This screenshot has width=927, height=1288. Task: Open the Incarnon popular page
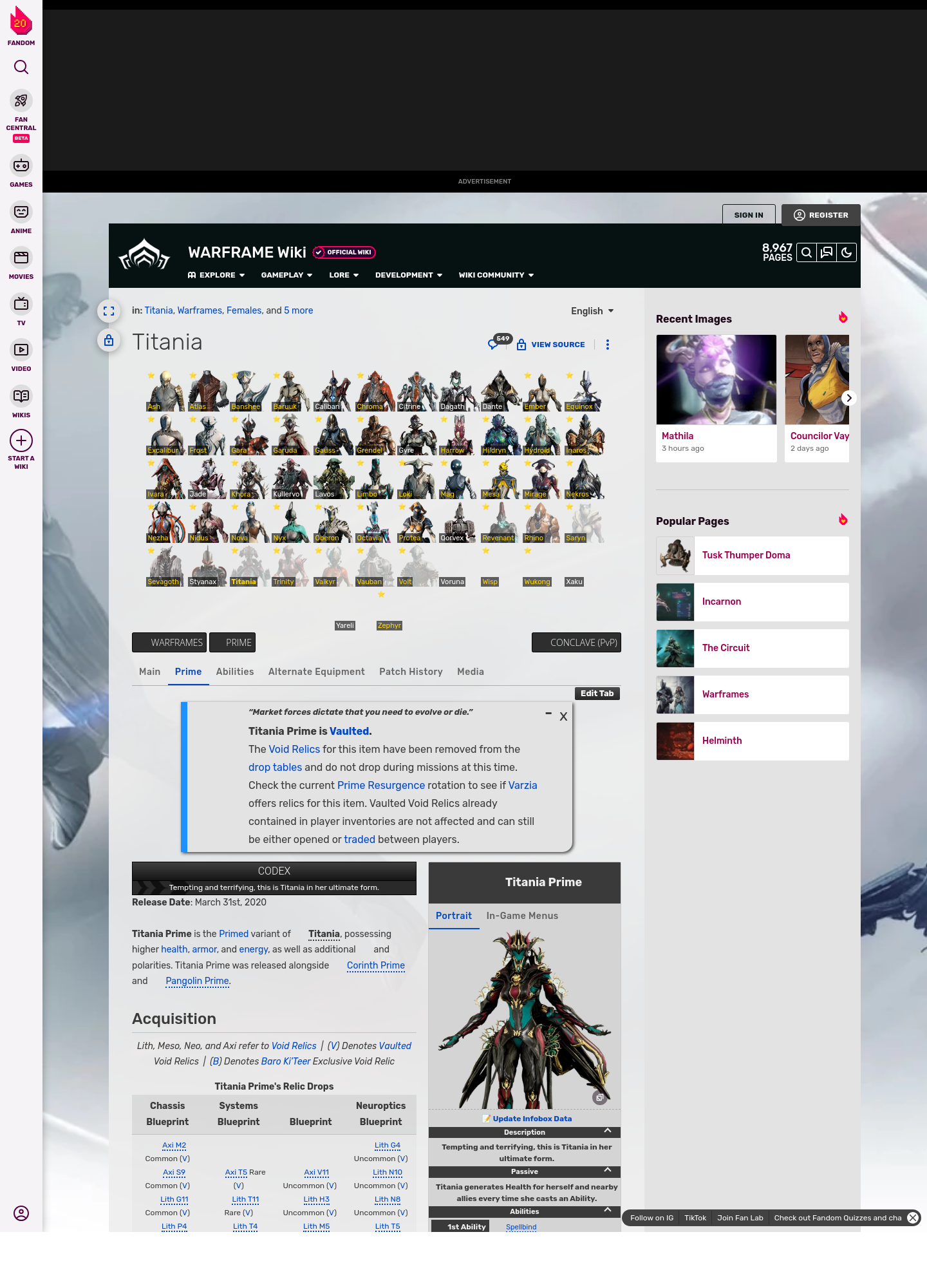pyautogui.click(x=753, y=602)
